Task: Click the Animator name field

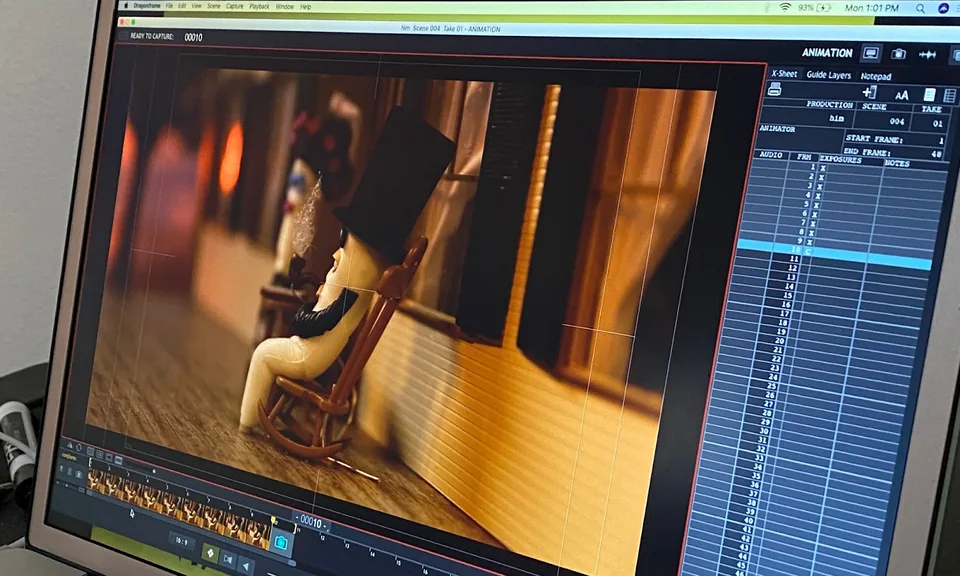Action: pyautogui.click(x=801, y=138)
